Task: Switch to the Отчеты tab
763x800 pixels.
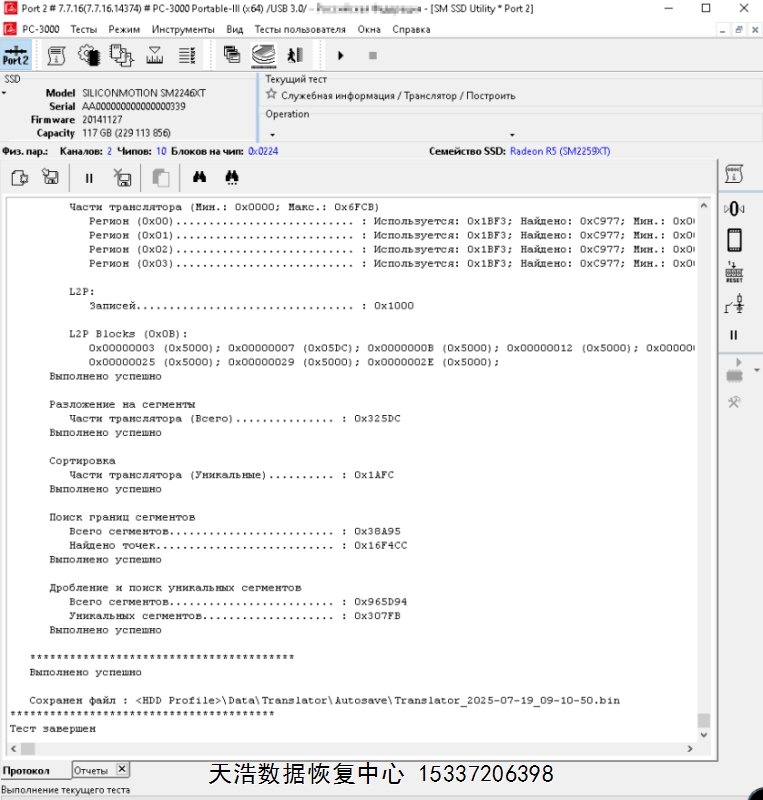Action: coord(91,770)
